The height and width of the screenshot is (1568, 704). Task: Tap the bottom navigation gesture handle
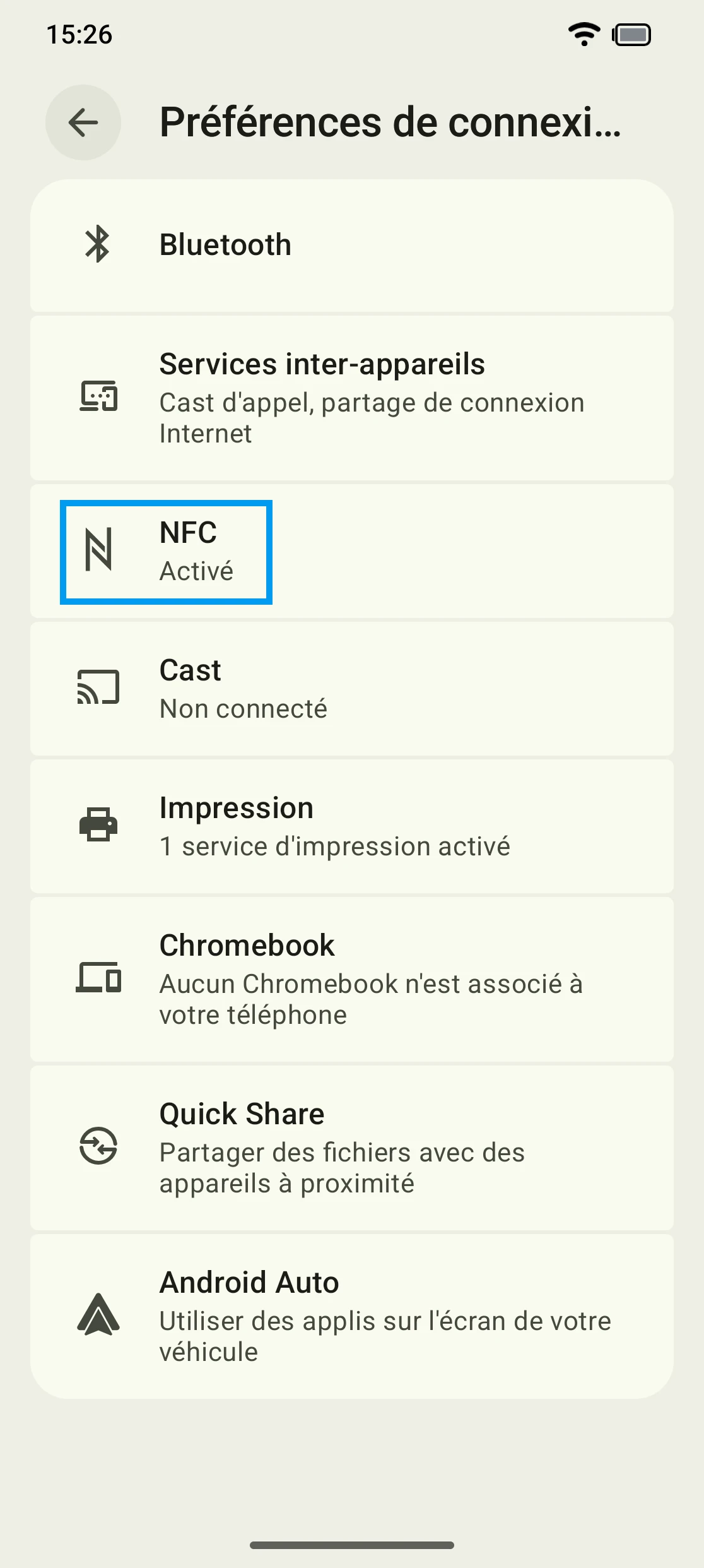point(352,1545)
